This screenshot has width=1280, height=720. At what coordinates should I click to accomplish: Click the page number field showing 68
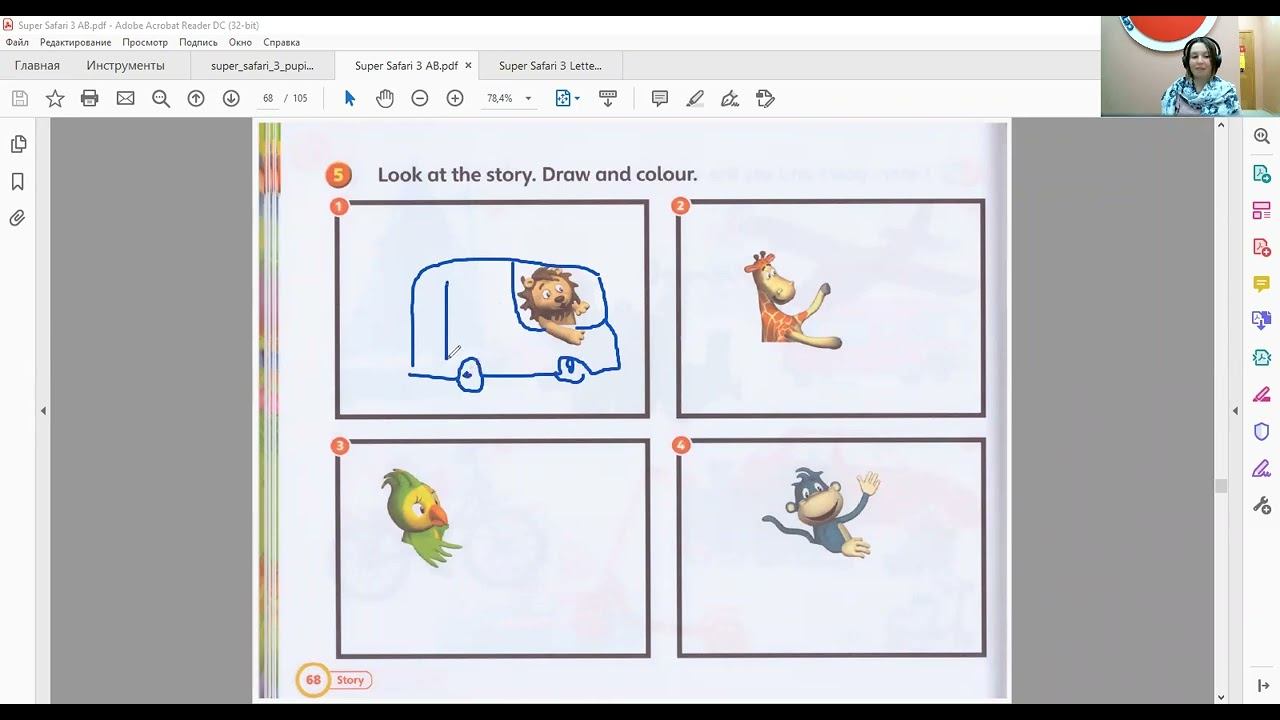click(x=267, y=98)
